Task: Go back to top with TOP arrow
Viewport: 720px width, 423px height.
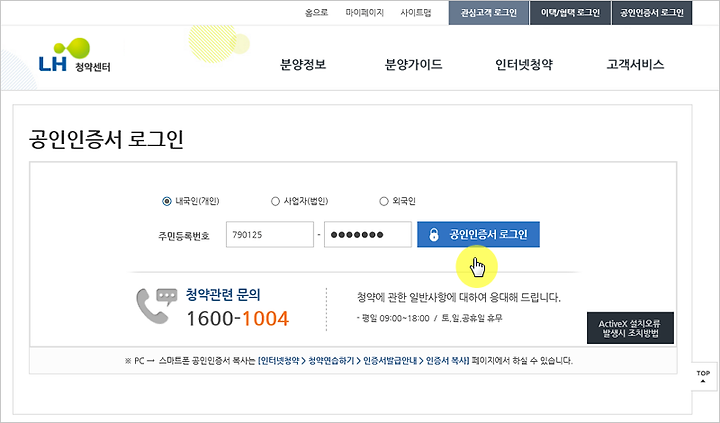Action: coord(703,377)
